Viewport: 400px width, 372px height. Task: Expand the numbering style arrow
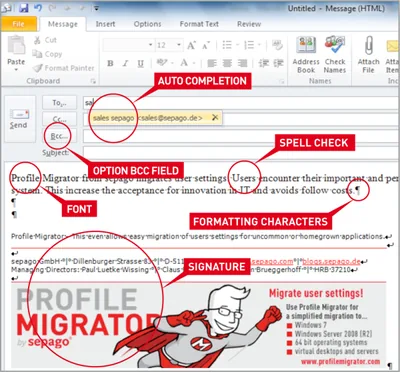tap(259, 45)
